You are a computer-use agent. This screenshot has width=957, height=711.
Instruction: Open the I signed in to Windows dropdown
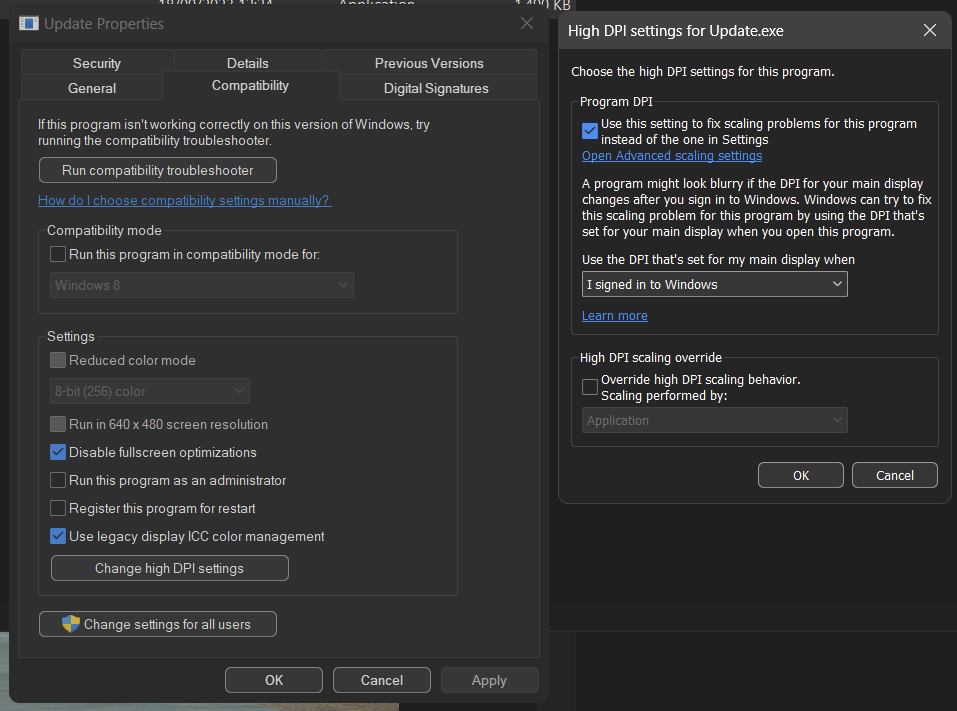point(715,284)
